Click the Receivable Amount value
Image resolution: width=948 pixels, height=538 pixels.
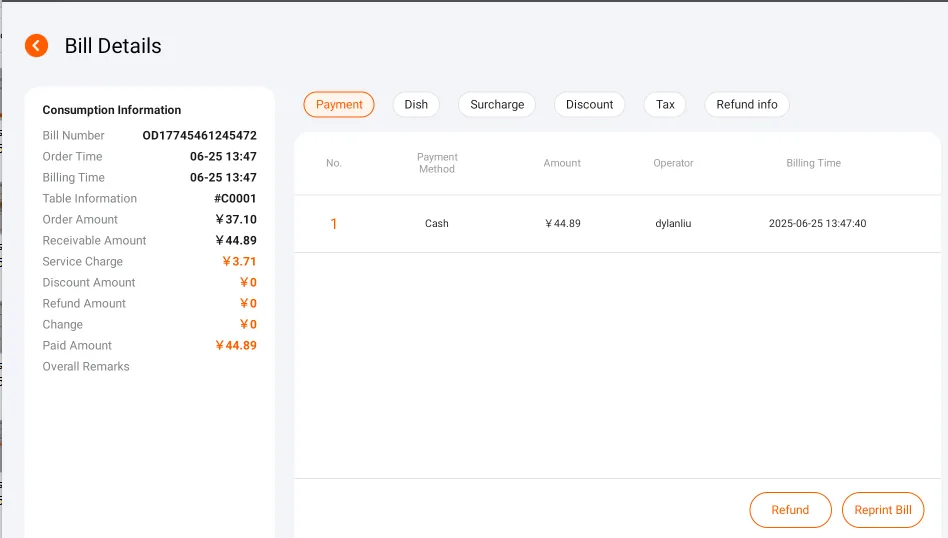[236, 240]
